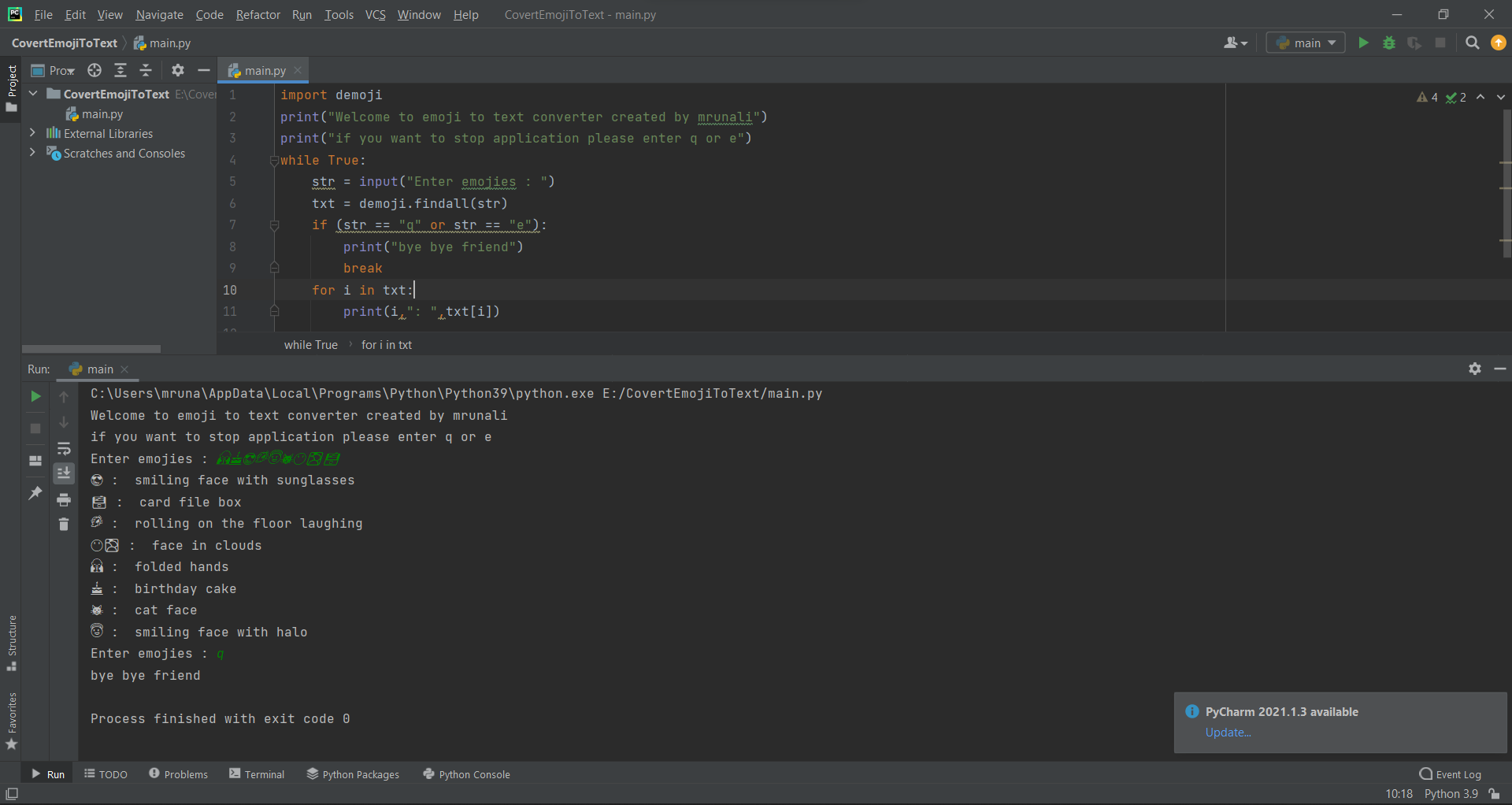Toggle soft-wrap in the Run console
This screenshot has height=805, width=1512.
click(x=64, y=448)
